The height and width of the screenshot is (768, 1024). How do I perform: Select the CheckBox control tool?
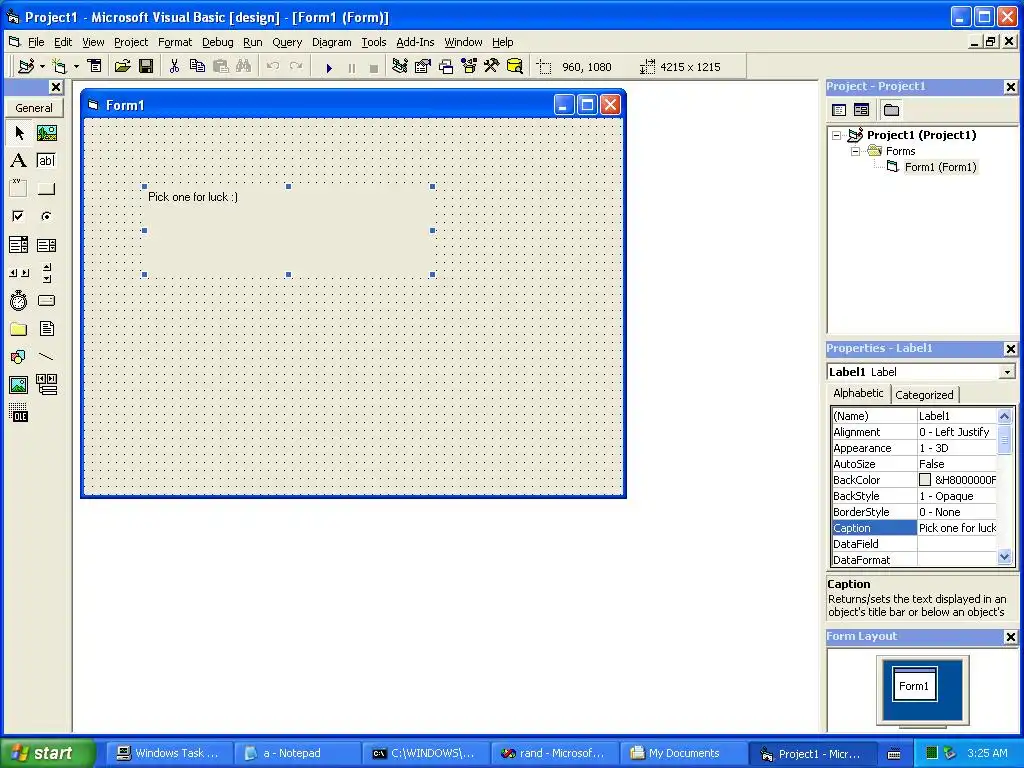pyautogui.click(x=19, y=216)
